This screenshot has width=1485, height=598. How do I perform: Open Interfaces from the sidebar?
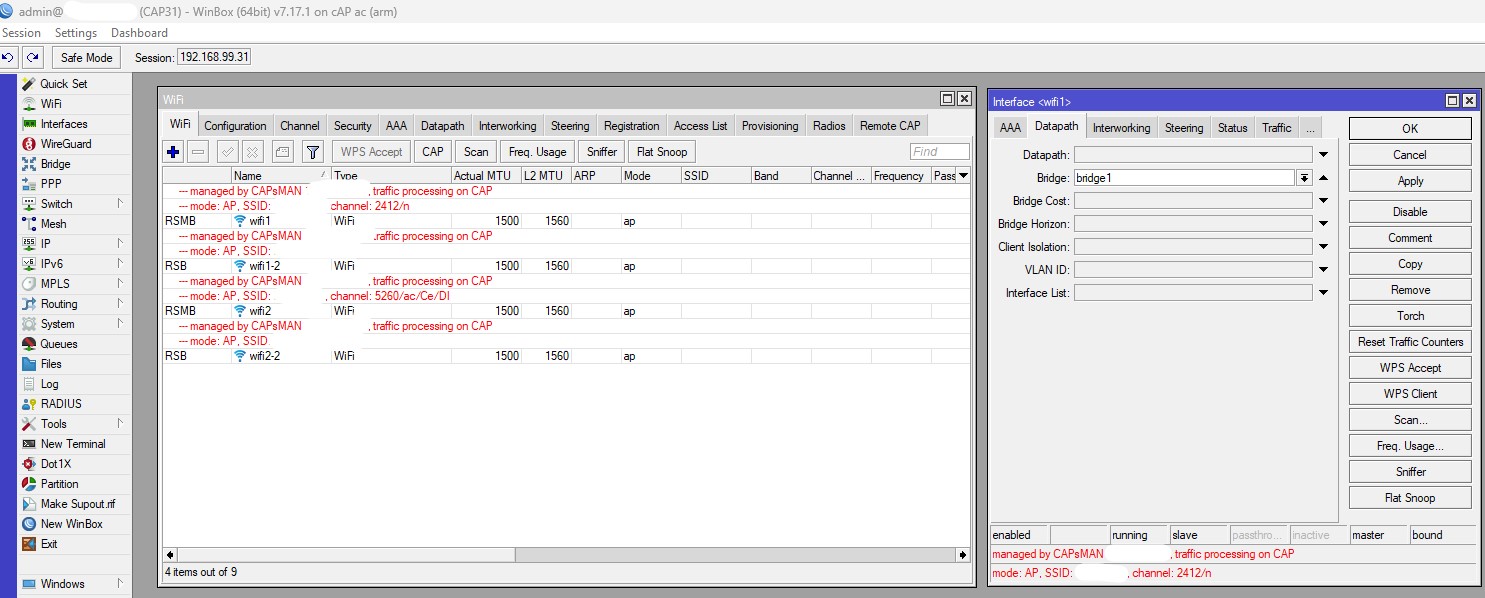(x=64, y=124)
